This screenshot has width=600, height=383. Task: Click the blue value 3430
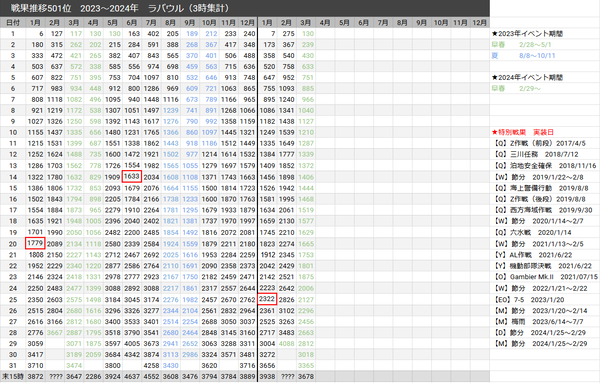pos(170,365)
